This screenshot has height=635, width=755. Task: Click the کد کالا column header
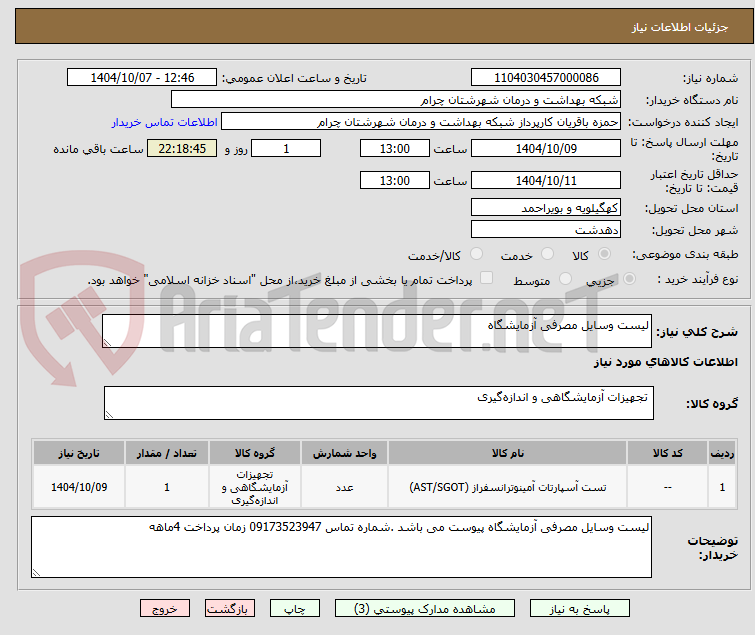coord(667,453)
